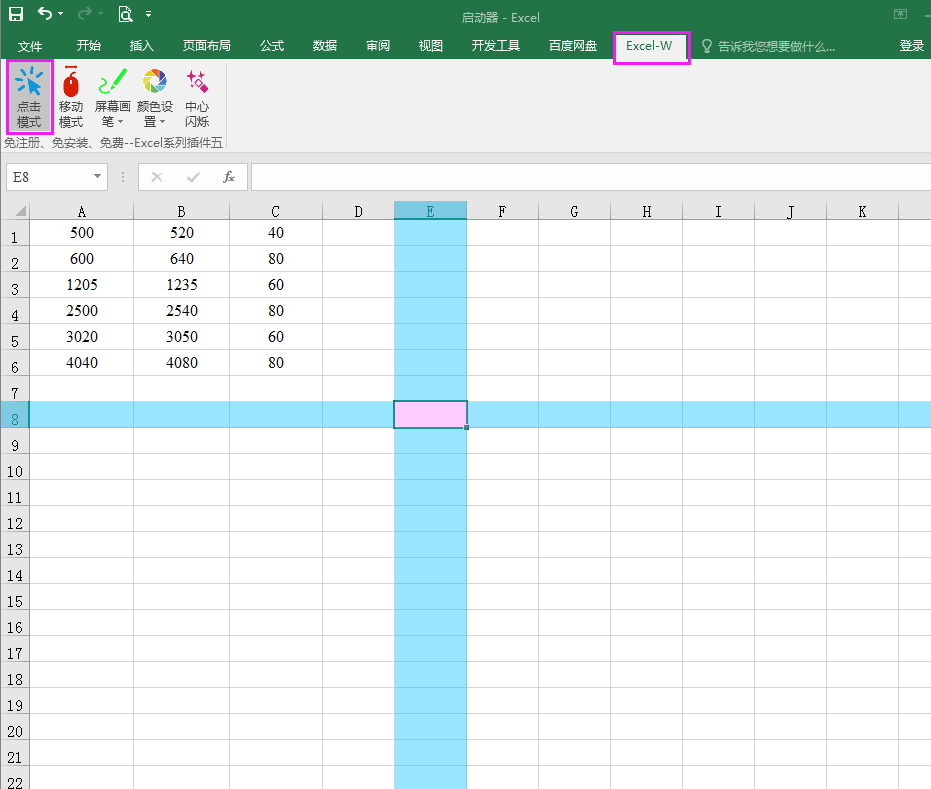Select row 8 header
Screen dimensions: 931x789
pyautogui.click(x=15, y=415)
